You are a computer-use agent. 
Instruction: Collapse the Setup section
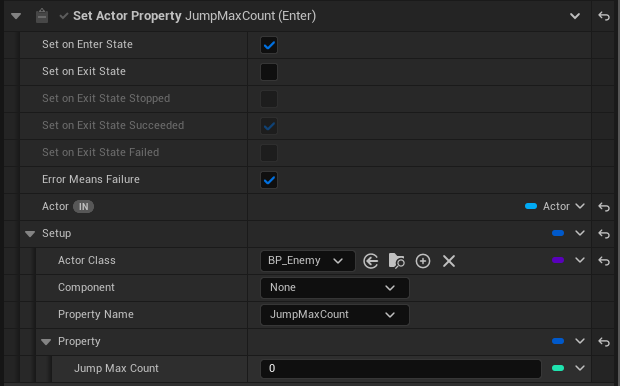pos(30,234)
